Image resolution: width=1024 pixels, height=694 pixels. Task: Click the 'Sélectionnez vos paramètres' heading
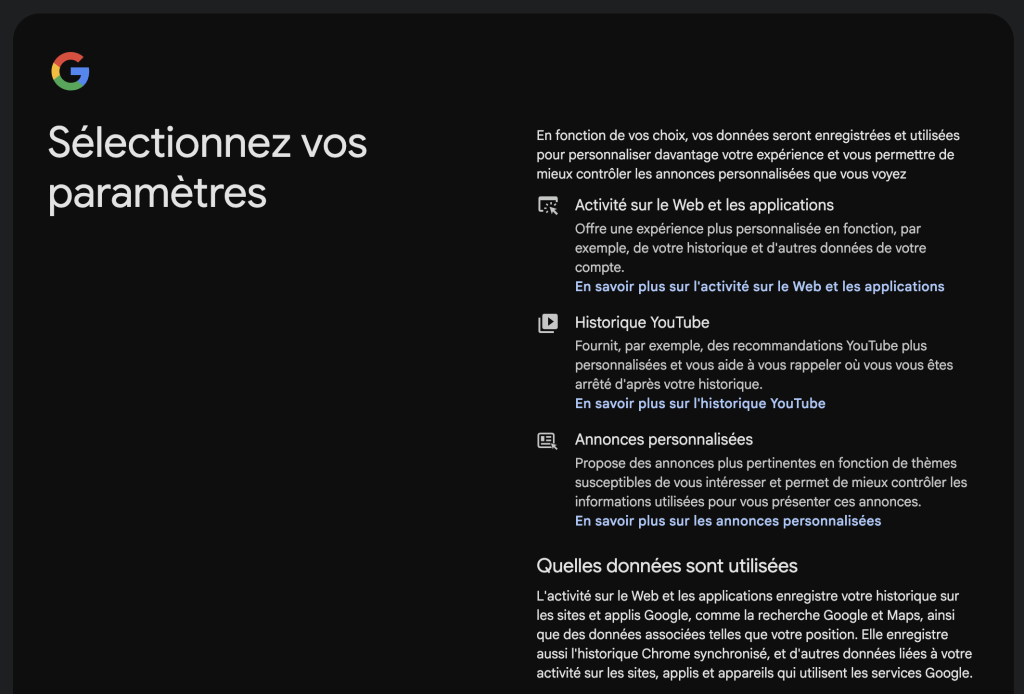pyautogui.click(x=208, y=168)
